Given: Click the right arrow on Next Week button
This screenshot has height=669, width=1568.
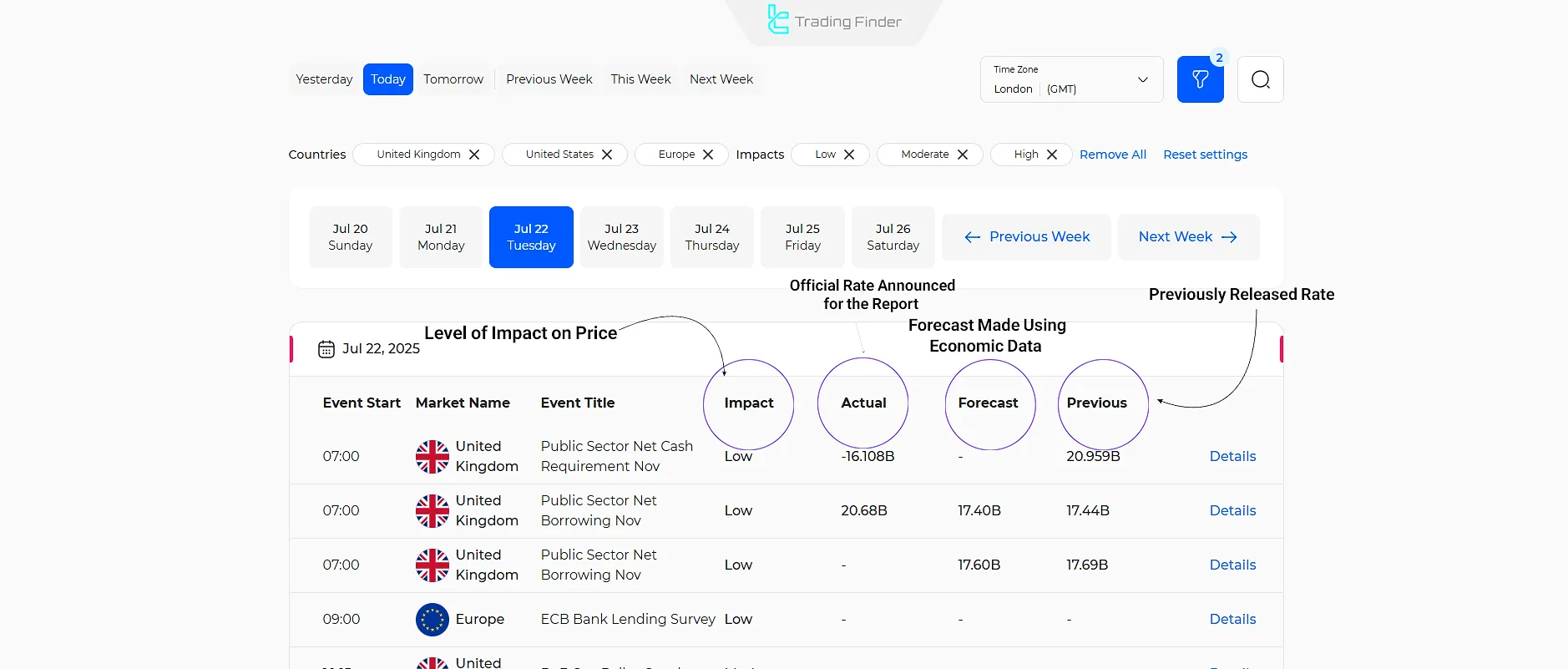Looking at the screenshot, I should (x=1229, y=237).
